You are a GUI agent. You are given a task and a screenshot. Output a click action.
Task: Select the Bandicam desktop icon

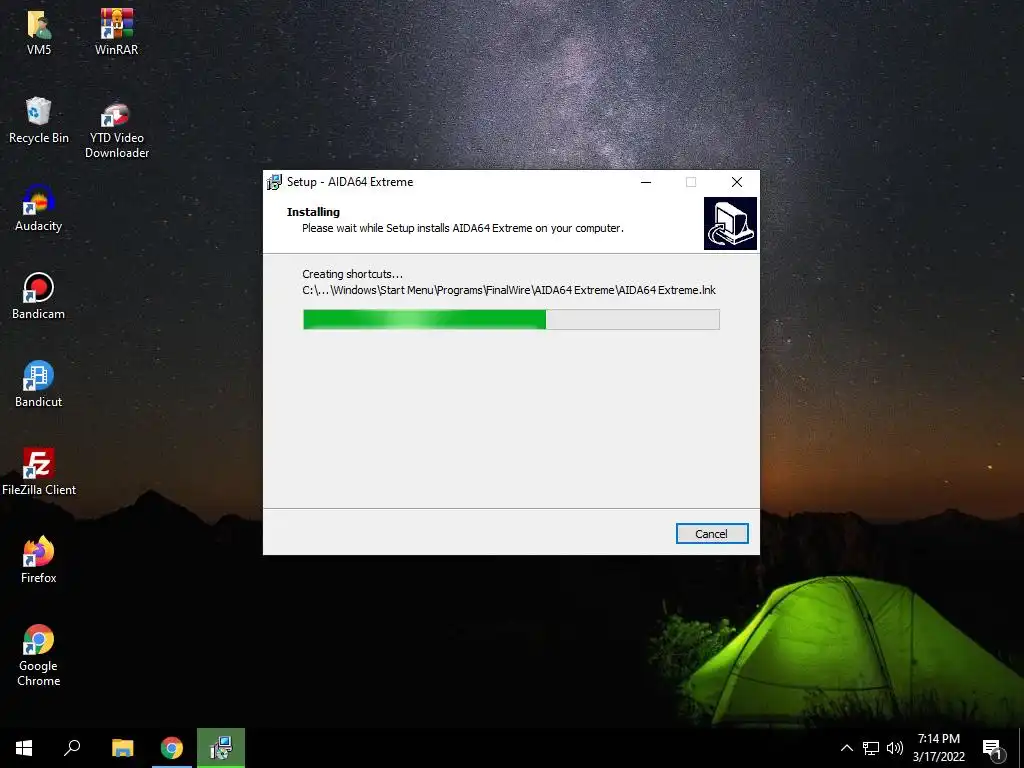pos(39,296)
